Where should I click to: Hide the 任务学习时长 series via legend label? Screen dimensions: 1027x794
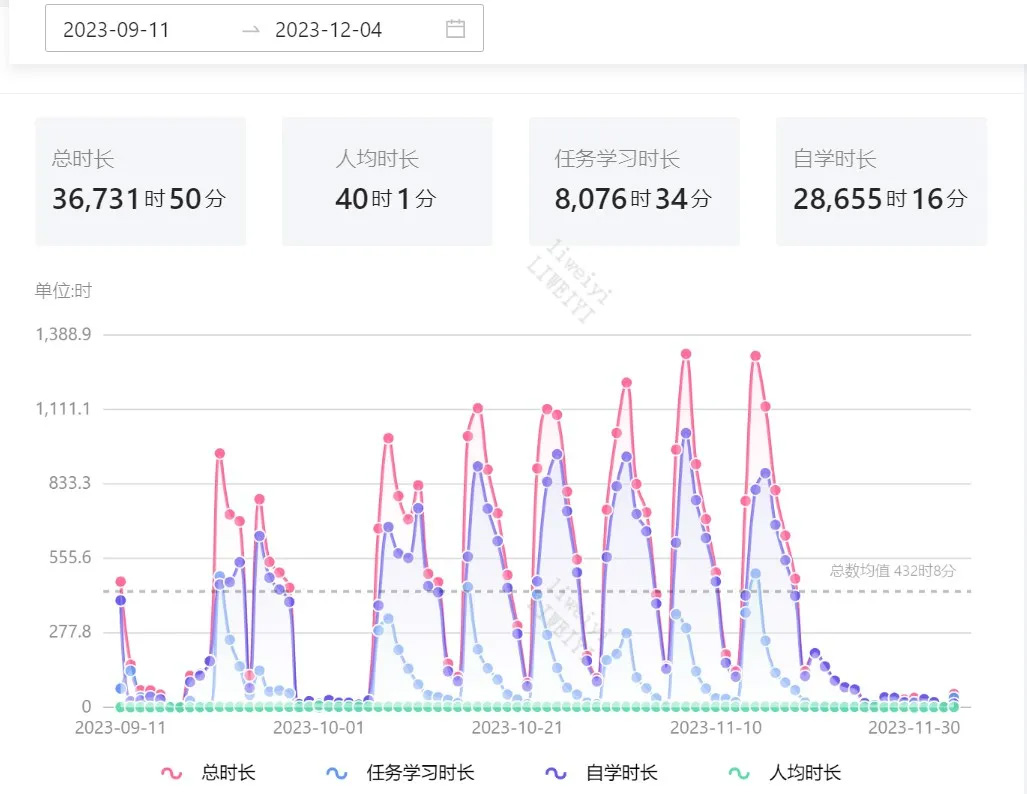coord(420,773)
